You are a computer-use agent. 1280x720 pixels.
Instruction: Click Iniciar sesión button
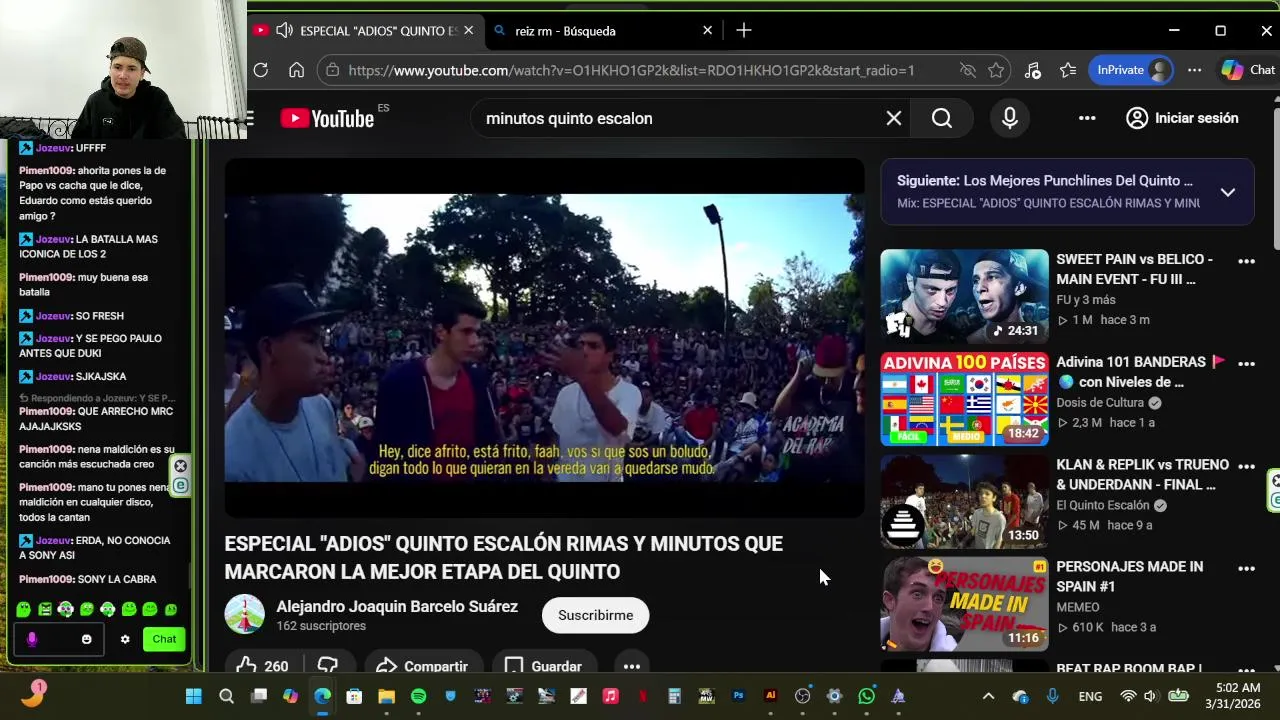pos(1182,118)
